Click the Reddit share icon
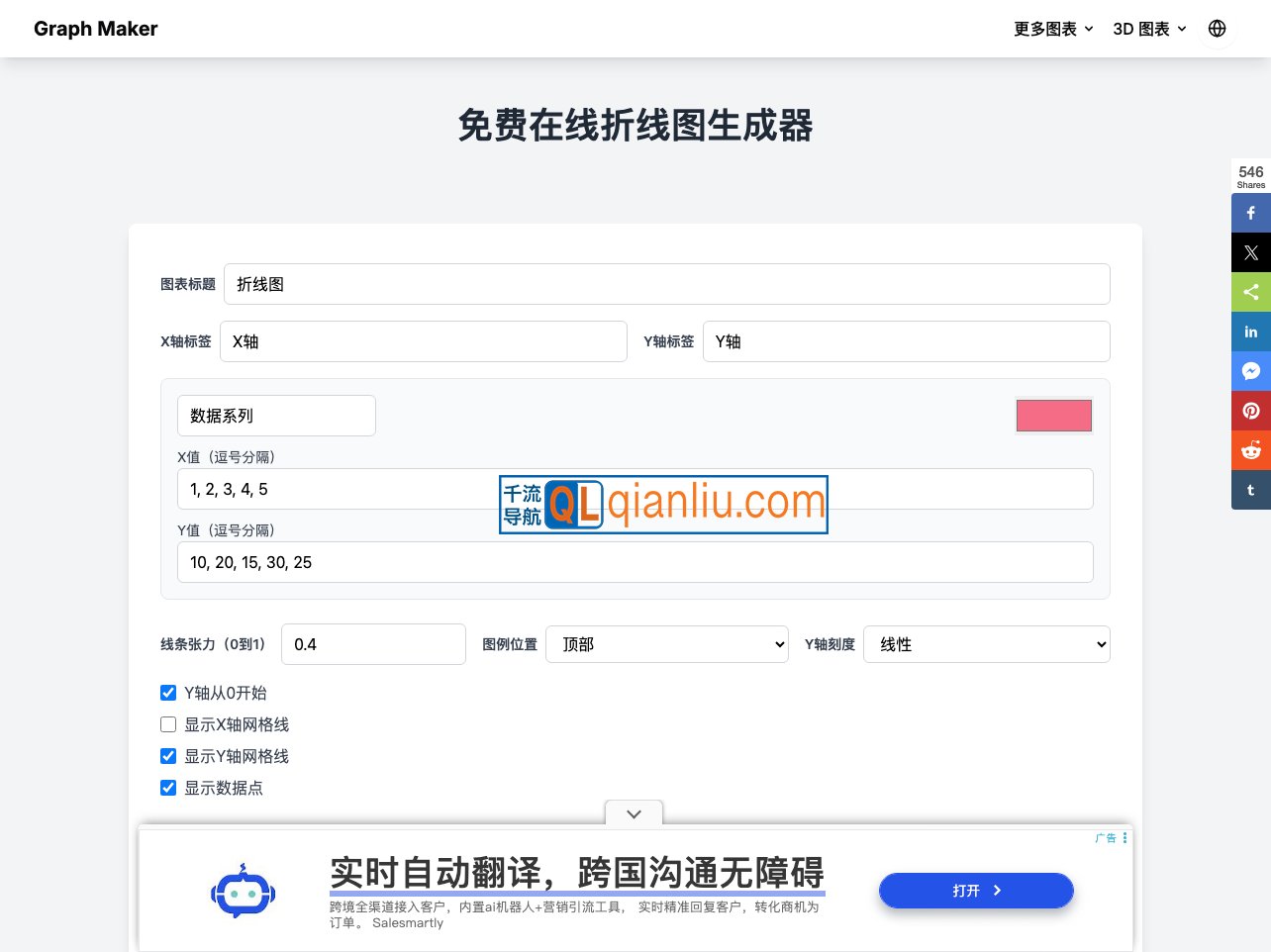Viewport: 1271px width, 952px height. [1250, 450]
